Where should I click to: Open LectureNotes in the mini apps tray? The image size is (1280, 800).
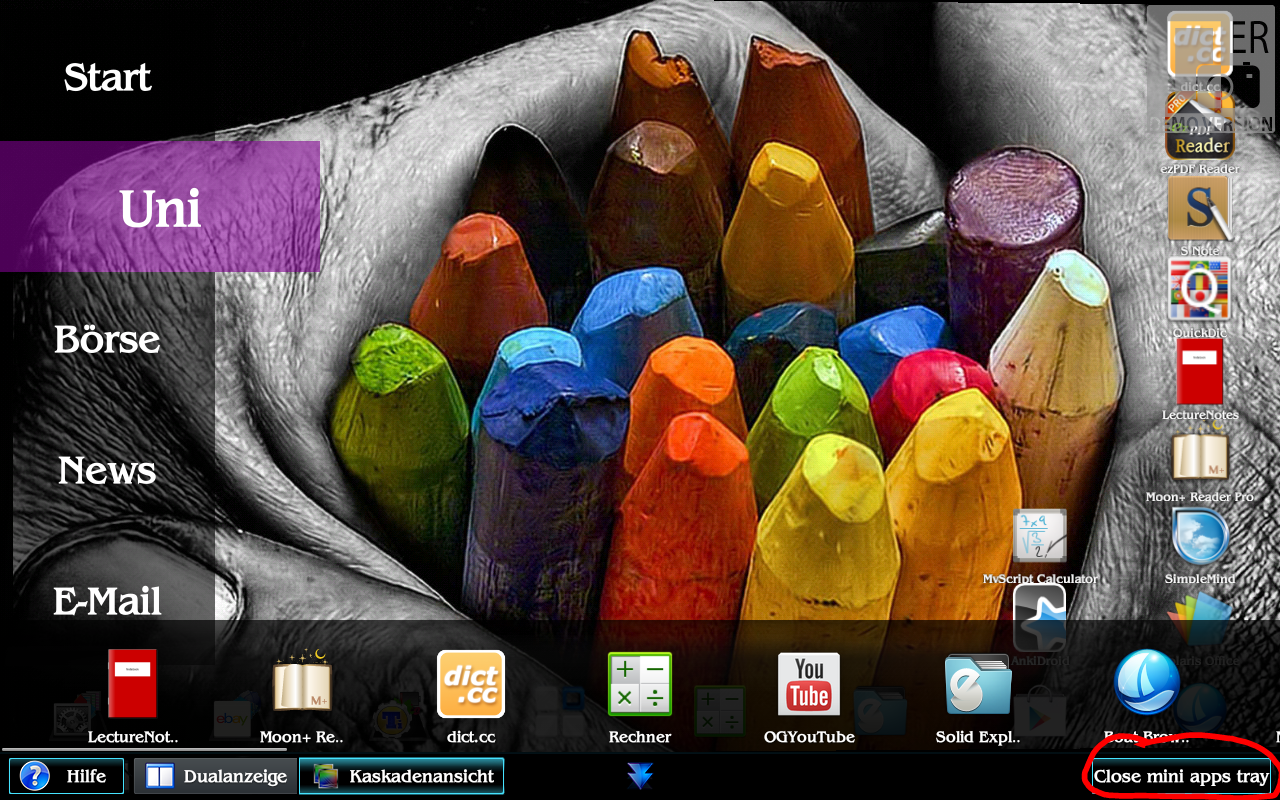[133, 684]
